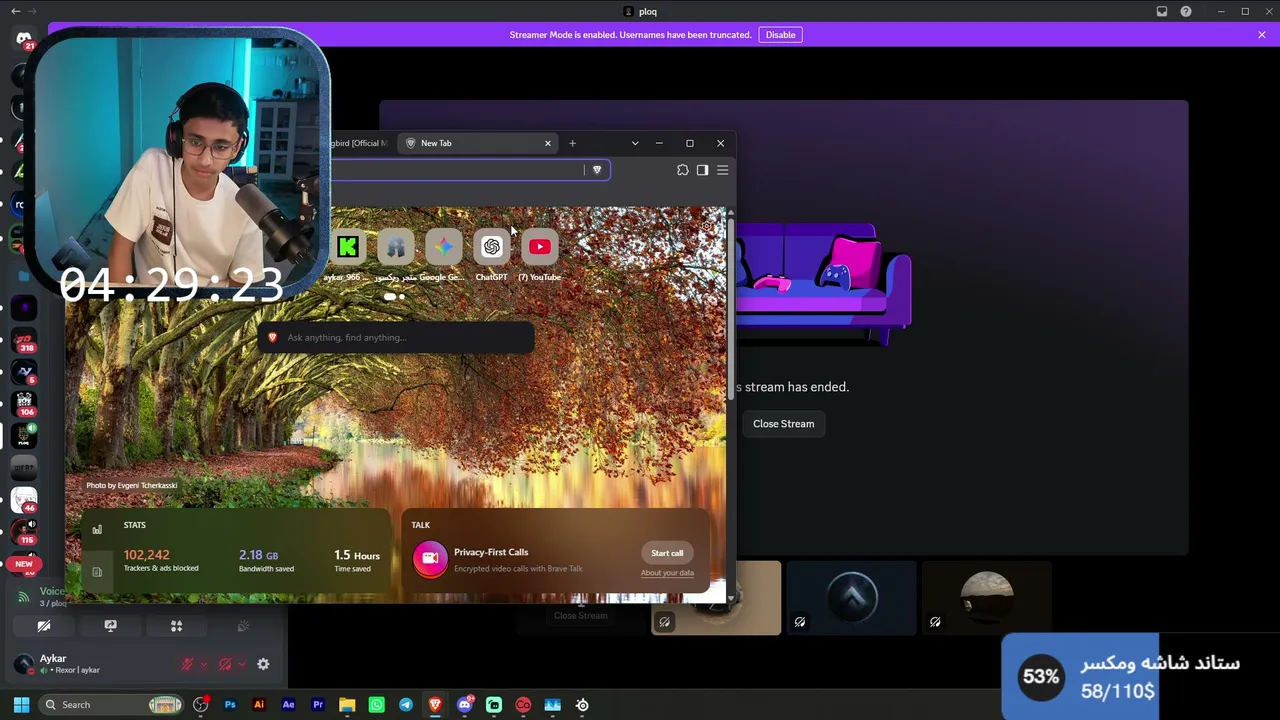Viewport: 1280px width, 720px height.
Task: Open the Windows Start menu
Action: point(21,705)
